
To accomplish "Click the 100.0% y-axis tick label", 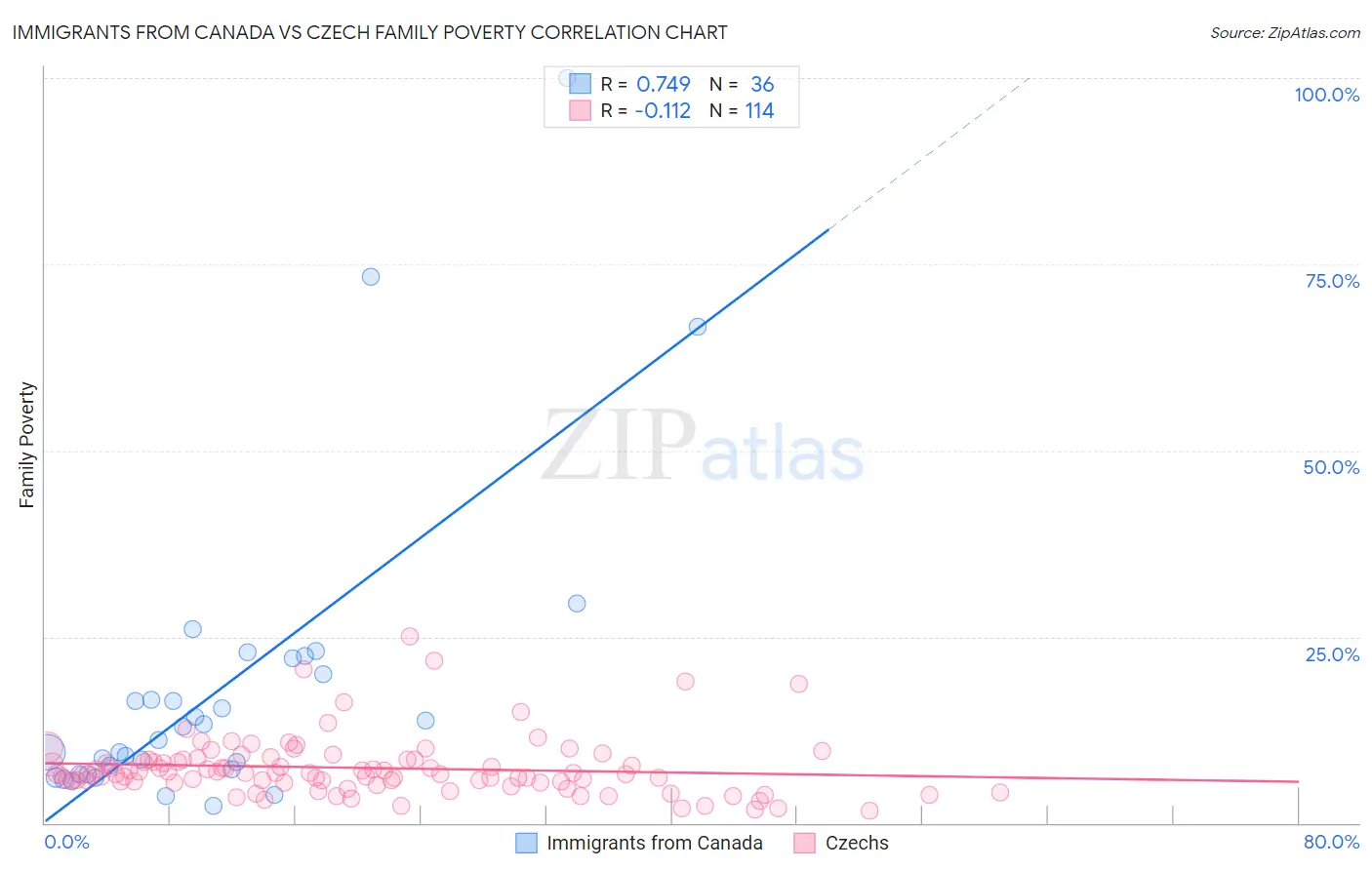I will (x=1326, y=95).
